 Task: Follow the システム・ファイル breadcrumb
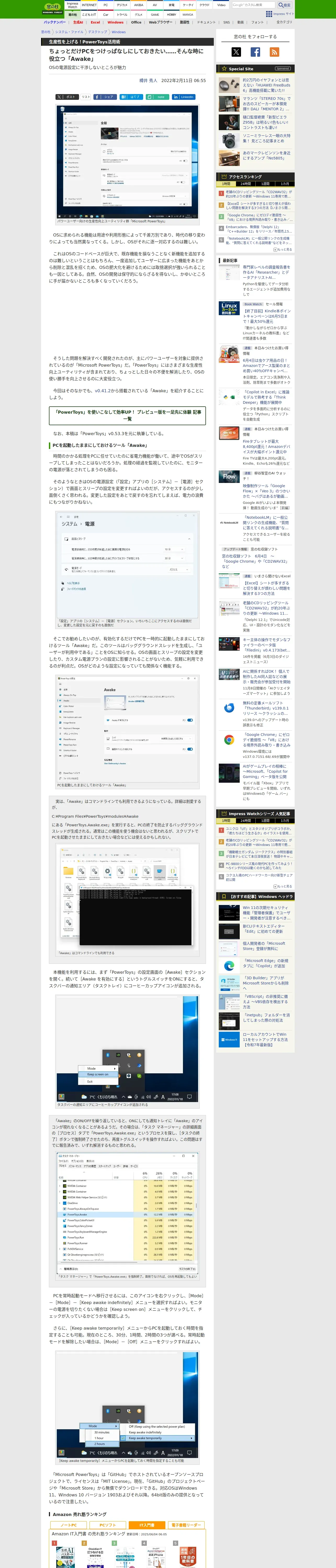pyautogui.click(x=70, y=32)
